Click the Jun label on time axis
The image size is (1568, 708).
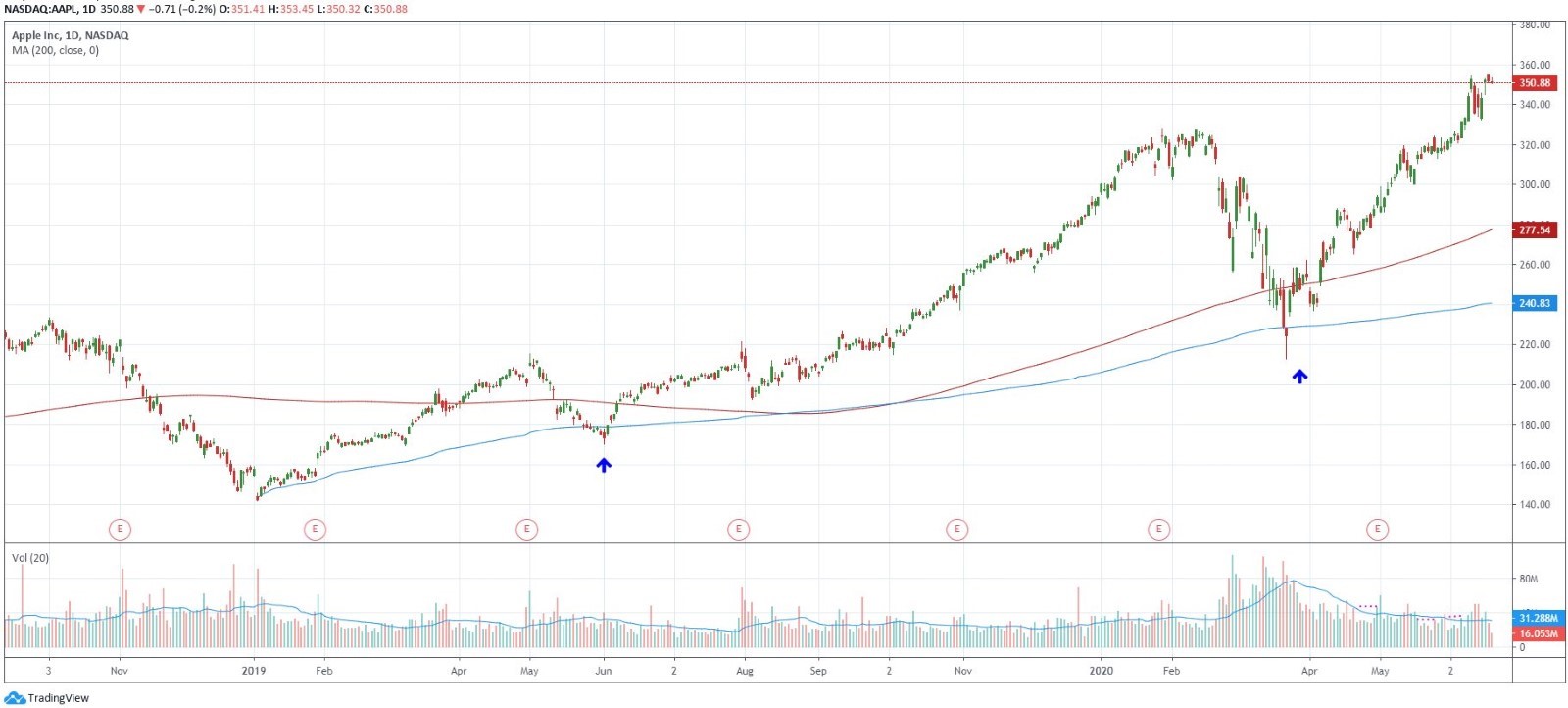click(x=604, y=671)
